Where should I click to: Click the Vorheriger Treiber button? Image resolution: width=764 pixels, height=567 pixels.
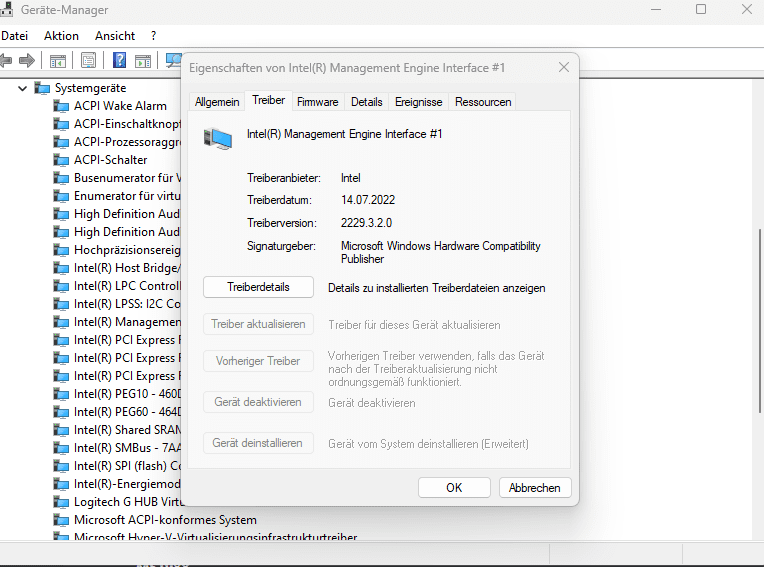pyautogui.click(x=258, y=361)
